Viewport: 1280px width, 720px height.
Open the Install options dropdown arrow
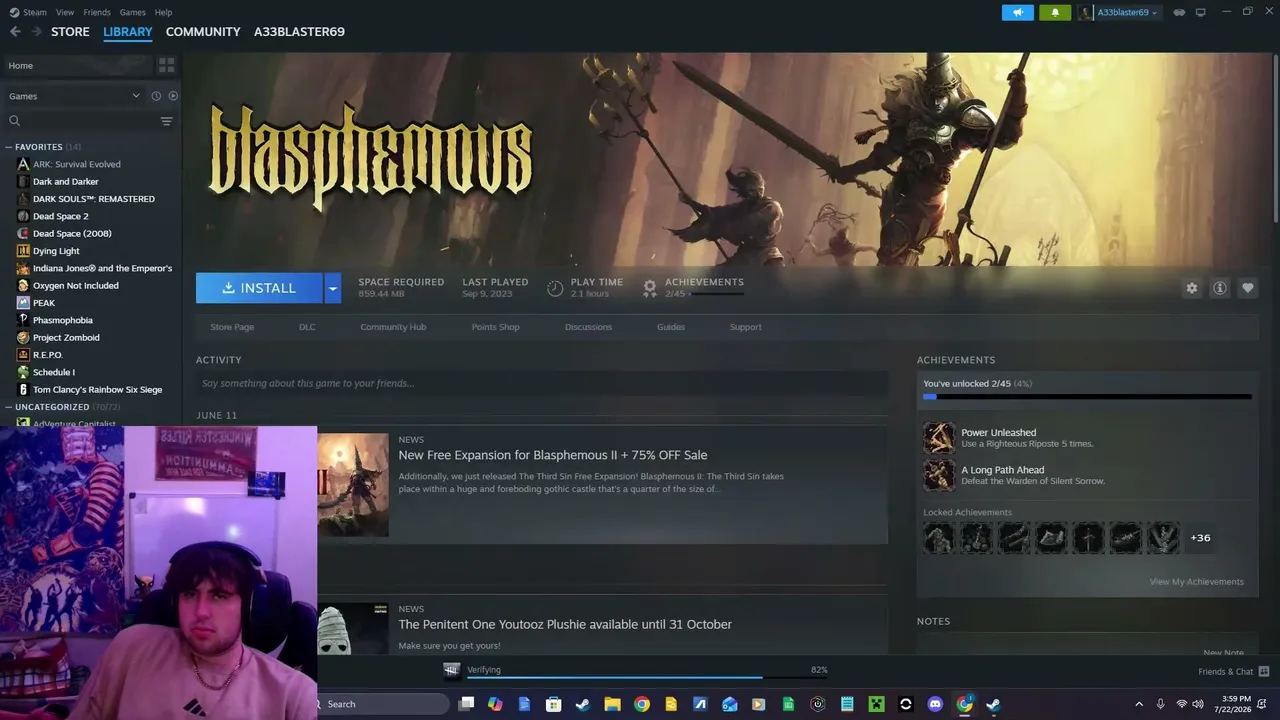click(x=333, y=288)
